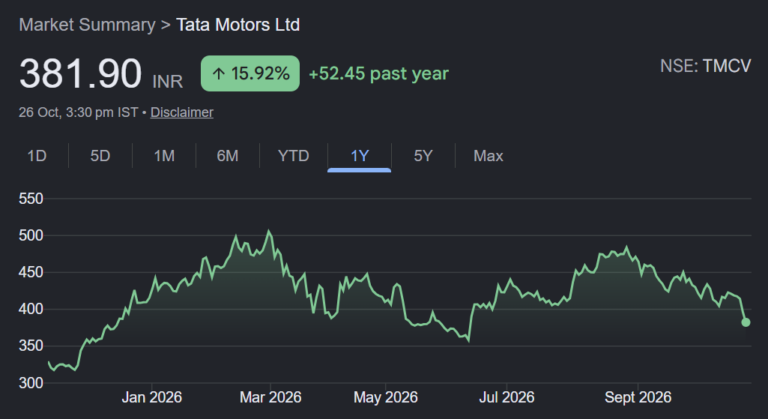The image size is (768, 419).
Task: Click the May 2026 axis label
Action: pyautogui.click(x=385, y=397)
